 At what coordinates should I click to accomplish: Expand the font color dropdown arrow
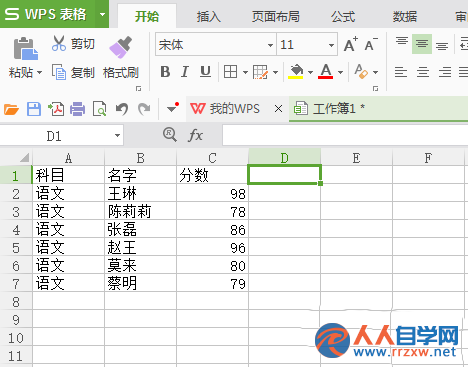click(340, 72)
